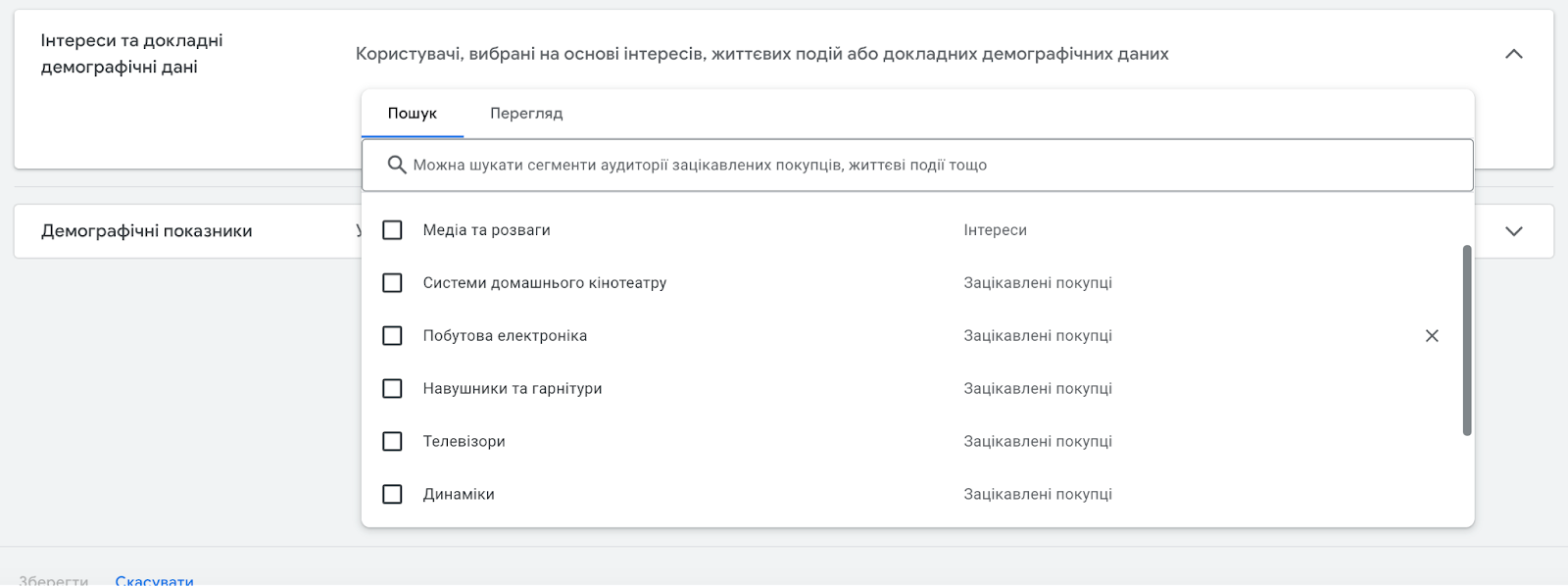Viewport: 1568px width, 586px height.
Task: Click the Скасувати link
Action: (154, 580)
